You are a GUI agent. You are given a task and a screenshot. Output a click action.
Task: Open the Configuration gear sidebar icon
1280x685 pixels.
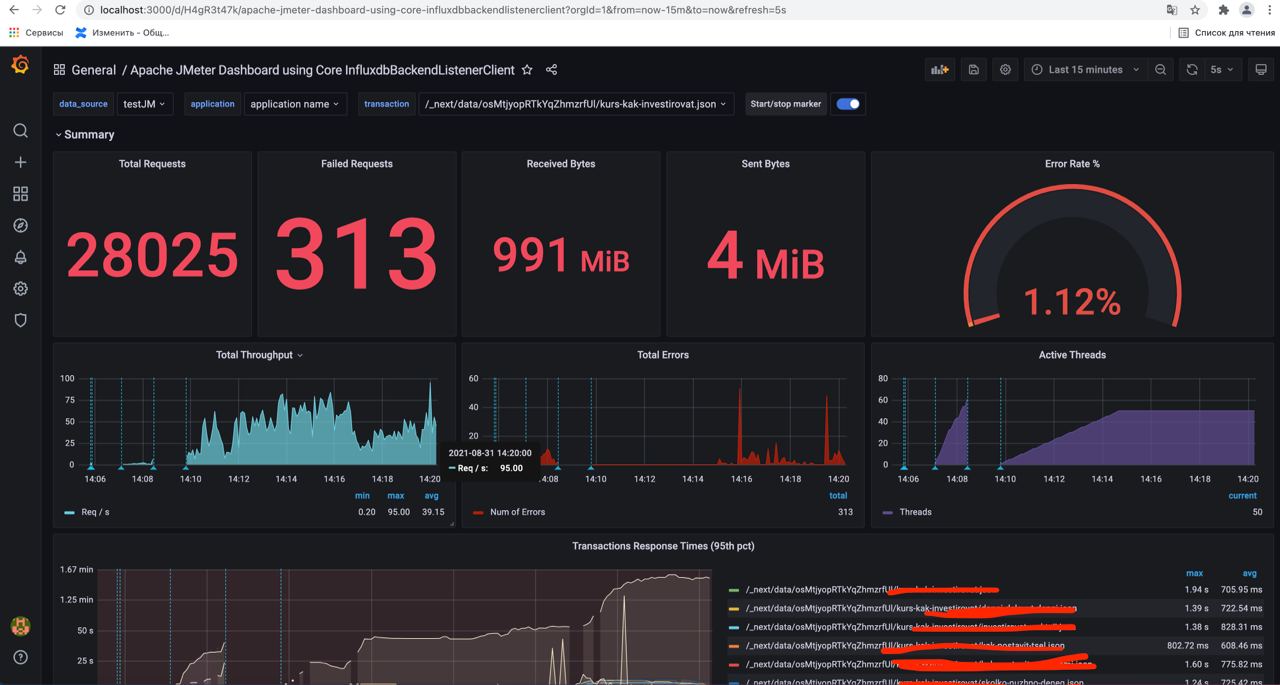pos(20,289)
